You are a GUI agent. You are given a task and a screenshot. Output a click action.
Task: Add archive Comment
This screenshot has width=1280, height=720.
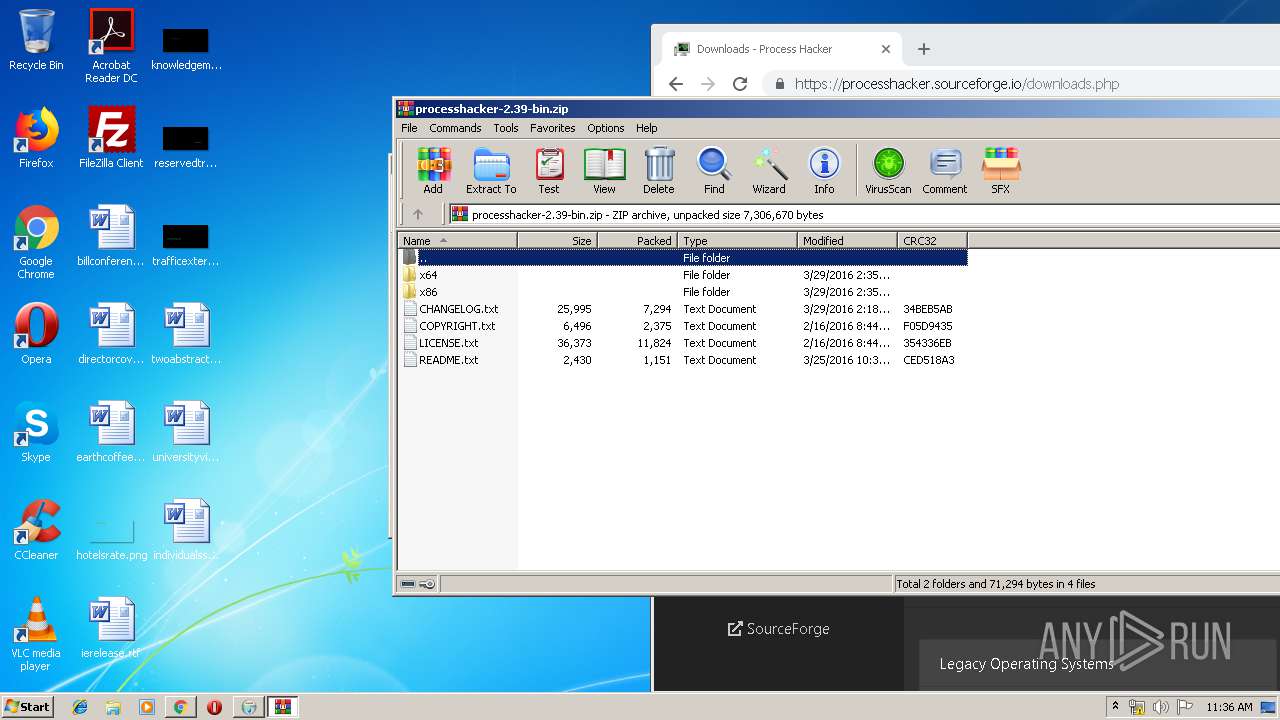(x=945, y=170)
